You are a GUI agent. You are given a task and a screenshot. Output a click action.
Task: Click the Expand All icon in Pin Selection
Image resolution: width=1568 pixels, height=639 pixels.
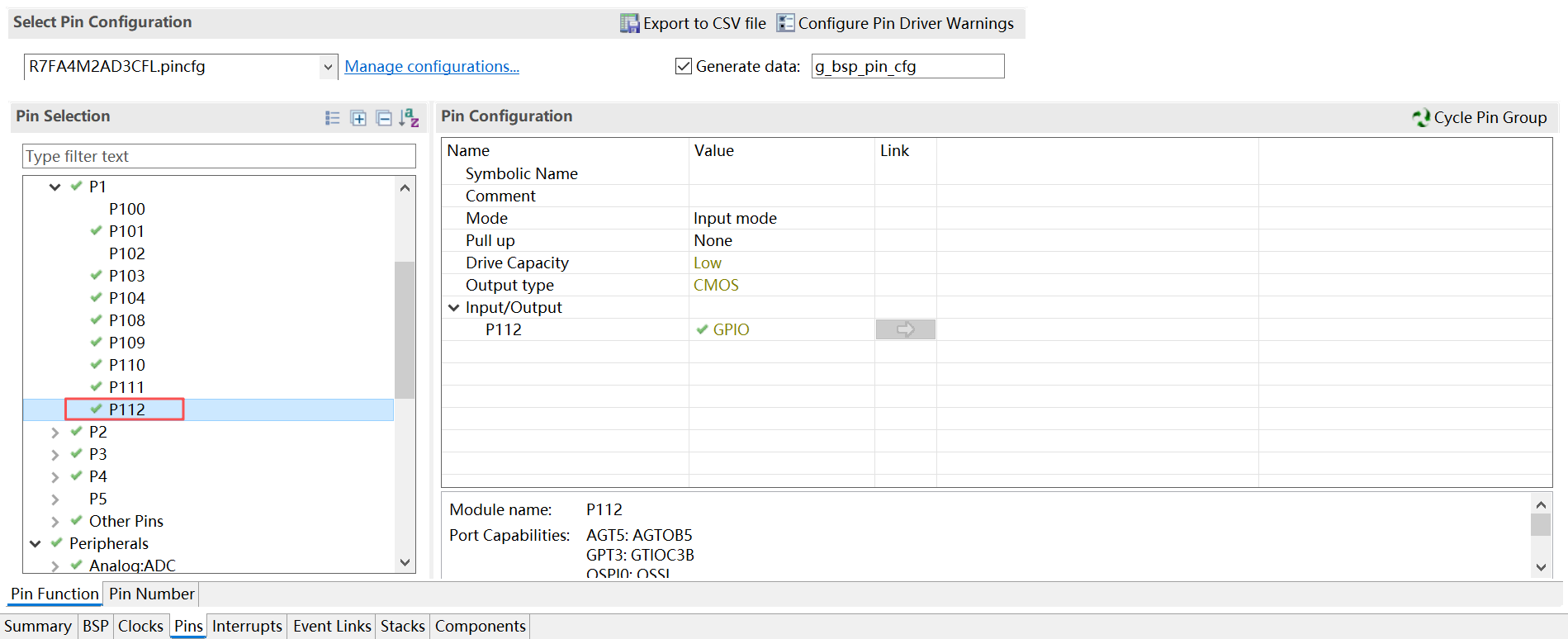[x=358, y=118]
